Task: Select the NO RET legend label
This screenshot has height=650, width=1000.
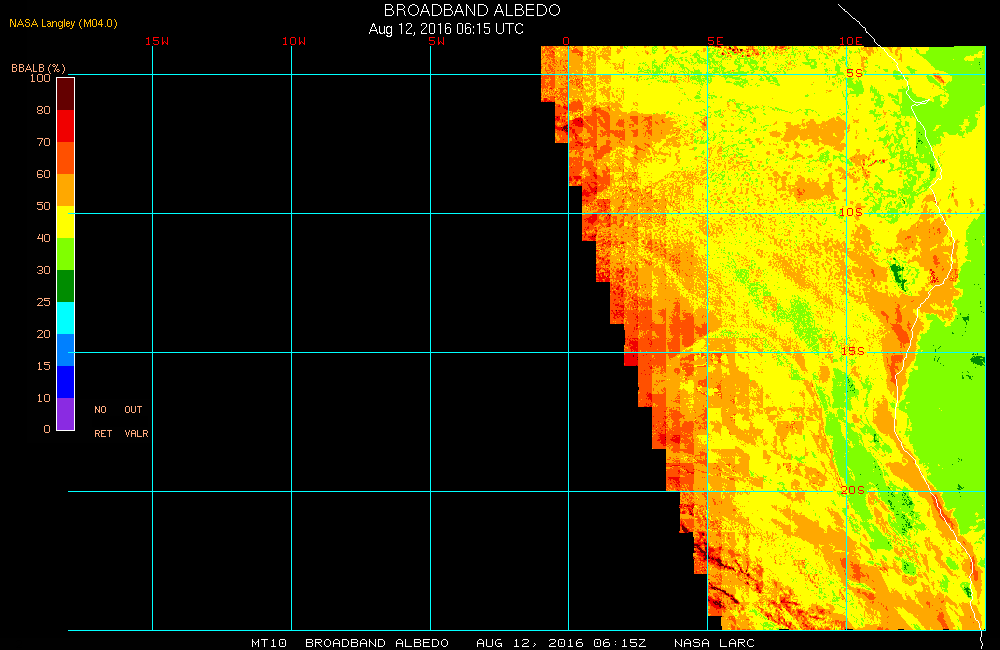Action: 102,422
